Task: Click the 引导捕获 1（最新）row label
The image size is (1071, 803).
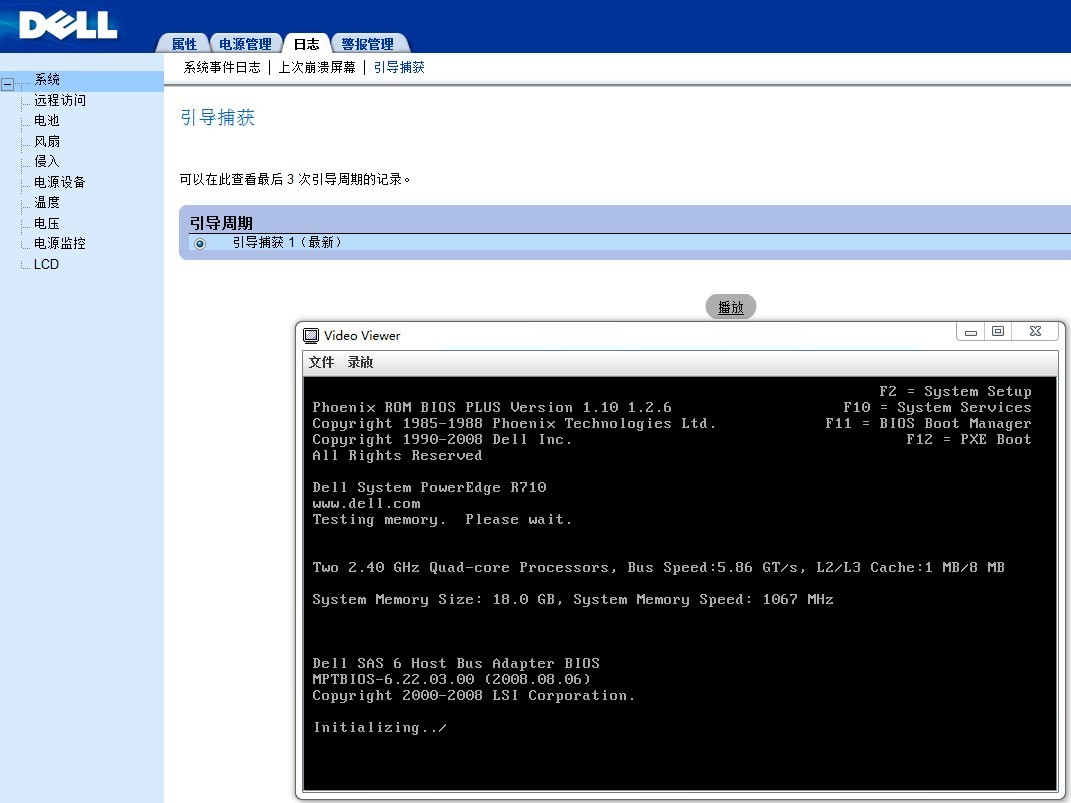Action: [287, 242]
